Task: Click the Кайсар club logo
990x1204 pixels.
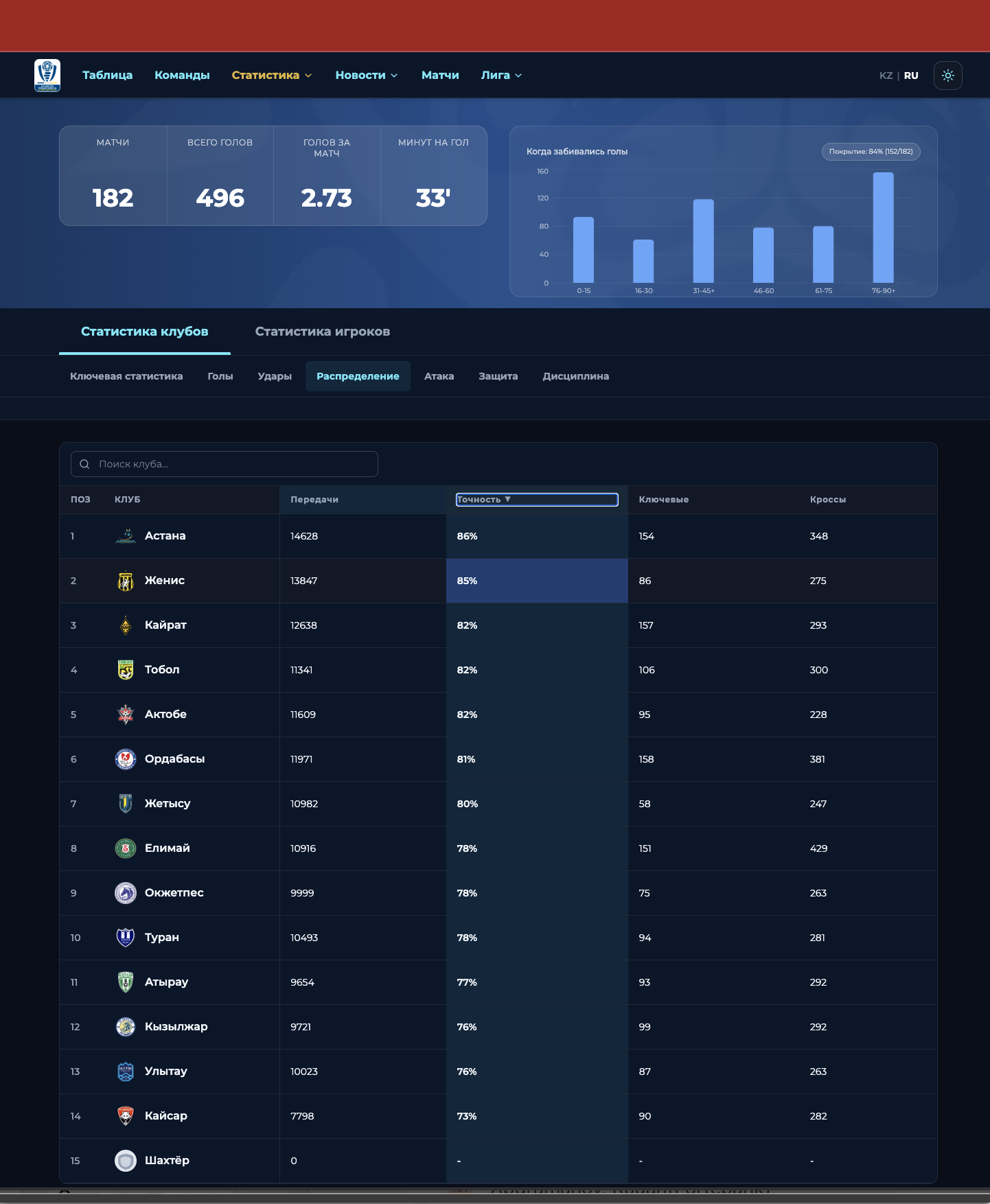Action: pos(126,1116)
